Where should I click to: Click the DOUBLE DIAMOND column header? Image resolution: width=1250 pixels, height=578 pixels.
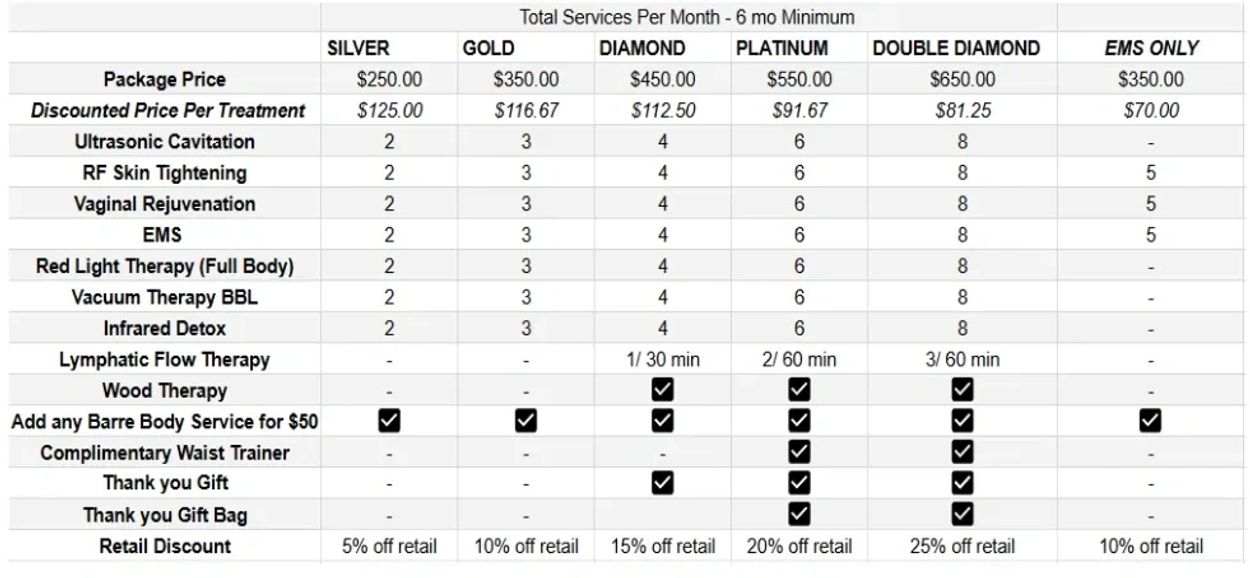point(955,48)
